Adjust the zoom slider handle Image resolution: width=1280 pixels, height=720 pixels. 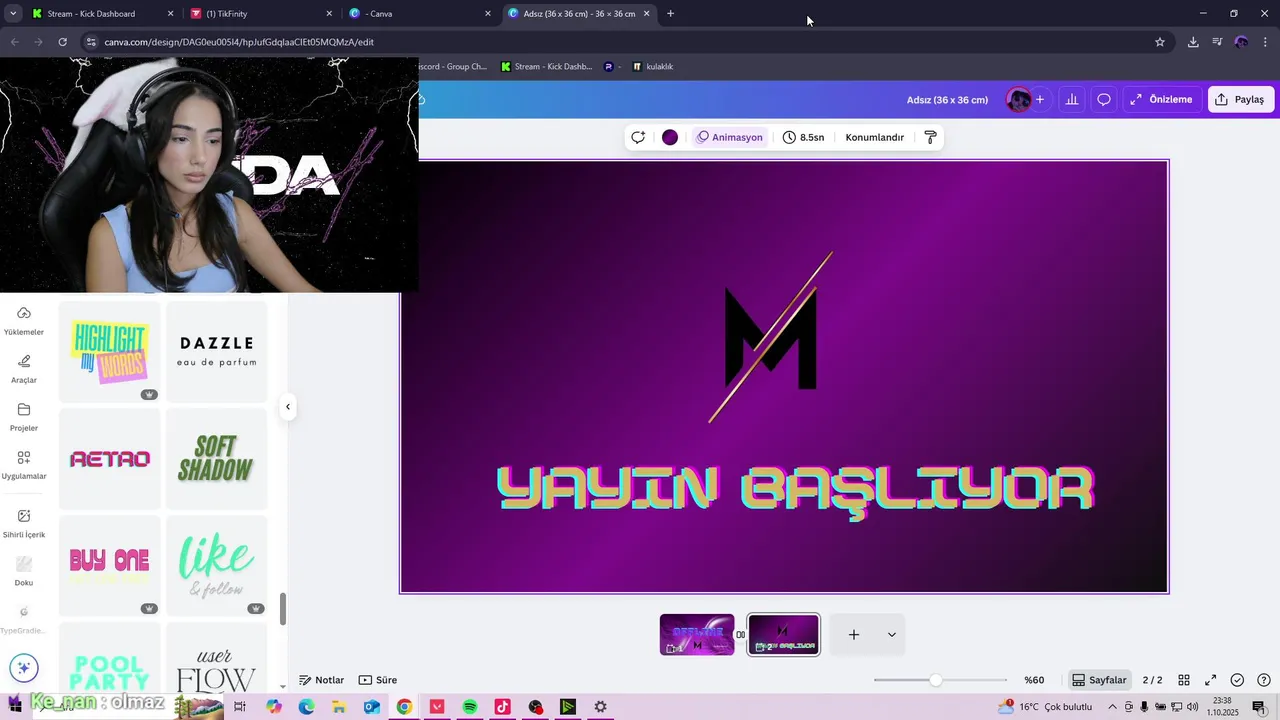coord(935,680)
